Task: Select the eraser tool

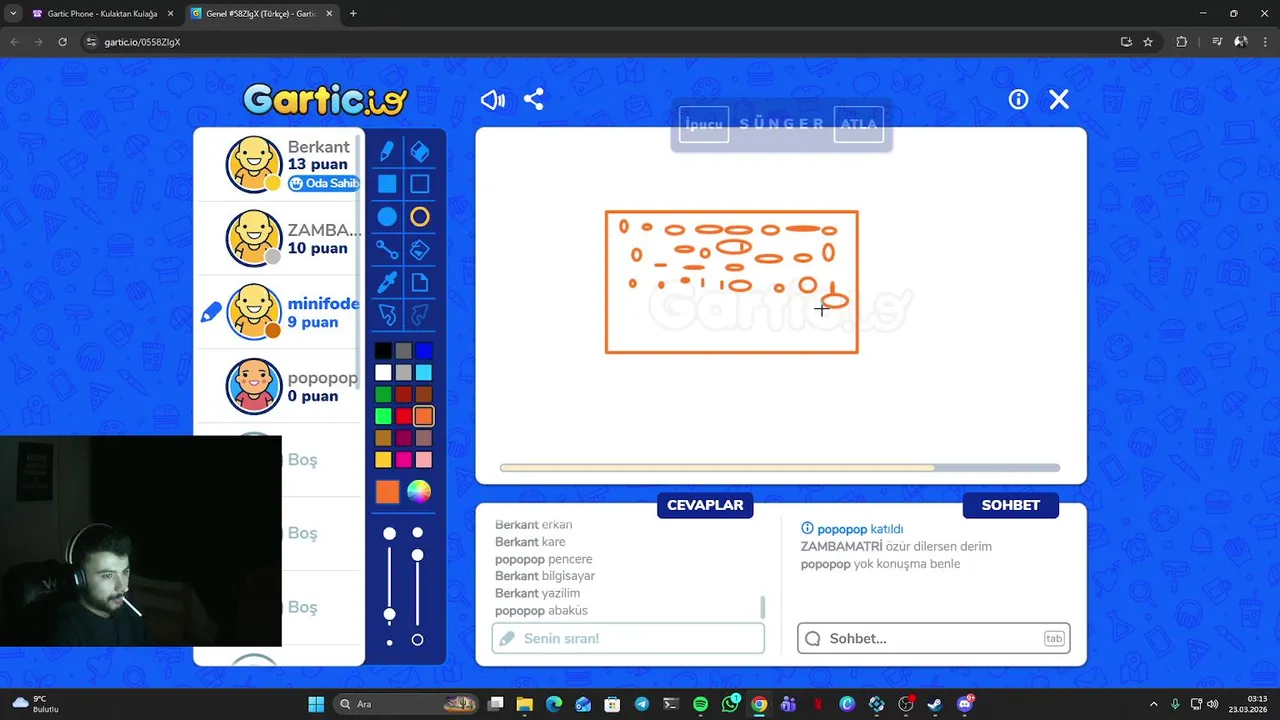Action: pyautogui.click(x=420, y=151)
